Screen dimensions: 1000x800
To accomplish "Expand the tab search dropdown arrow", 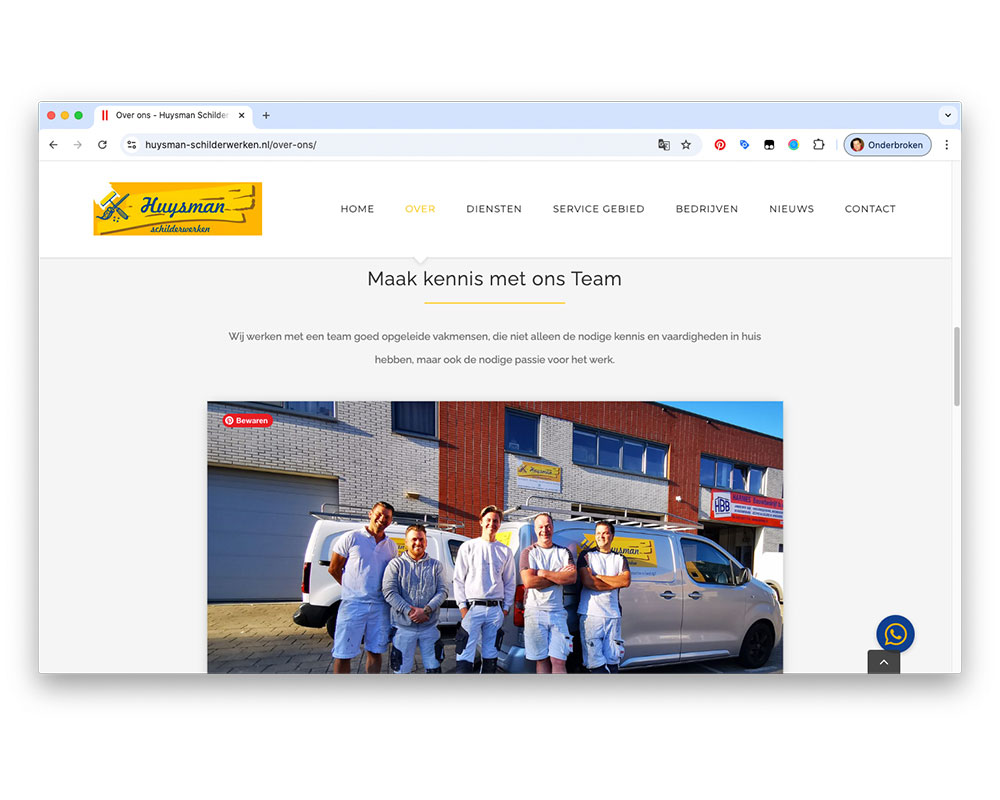I will coord(947,115).
